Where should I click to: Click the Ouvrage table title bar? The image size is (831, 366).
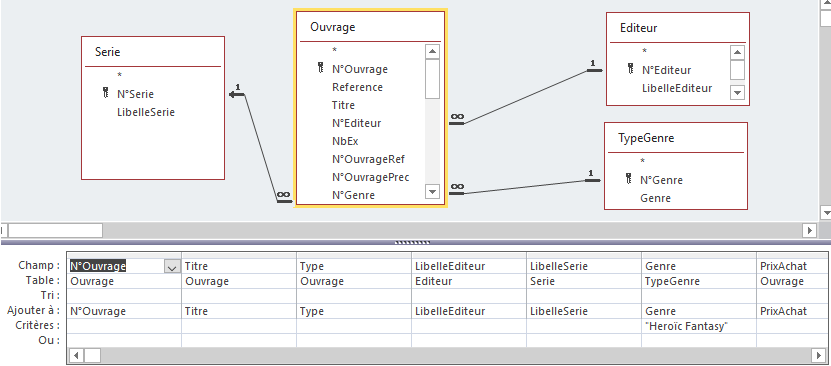point(370,27)
